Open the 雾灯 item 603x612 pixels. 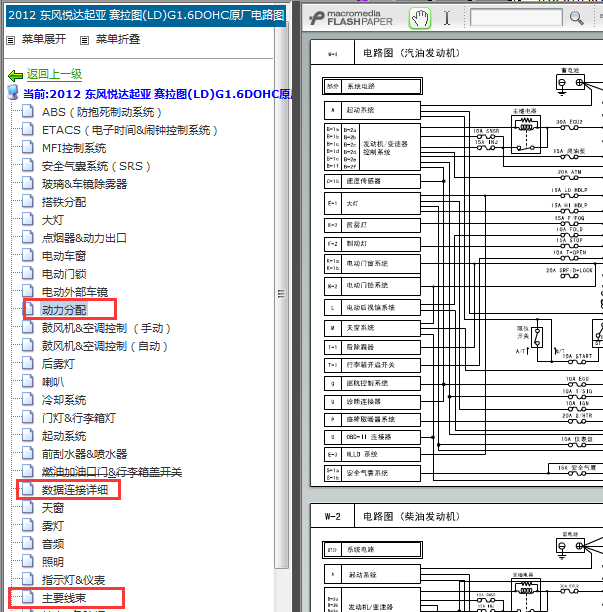point(52,525)
